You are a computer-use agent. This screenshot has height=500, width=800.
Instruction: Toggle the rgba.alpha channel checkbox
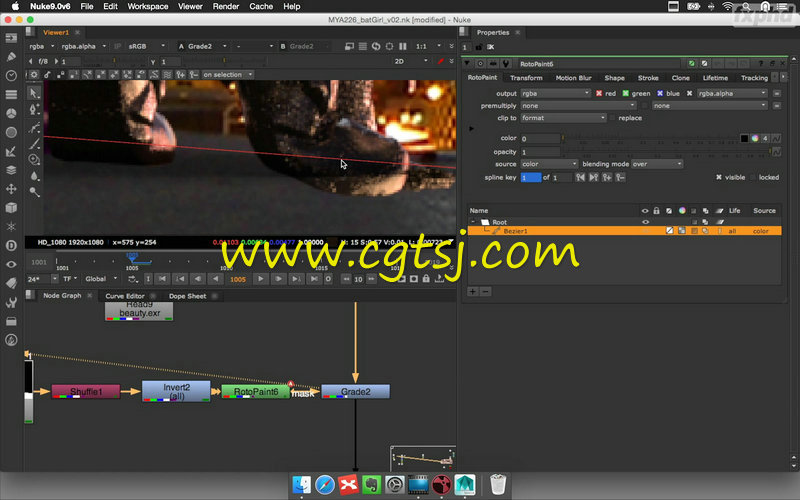(689, 93)
